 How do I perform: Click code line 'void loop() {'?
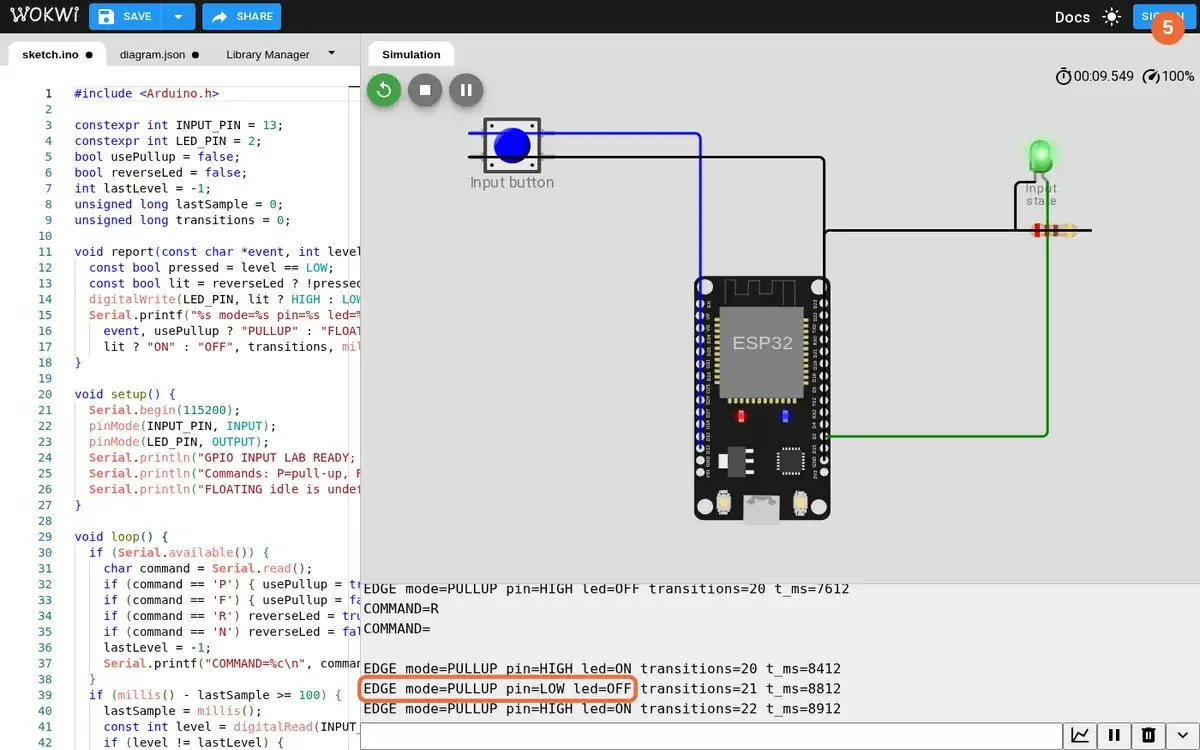[121, 537]
